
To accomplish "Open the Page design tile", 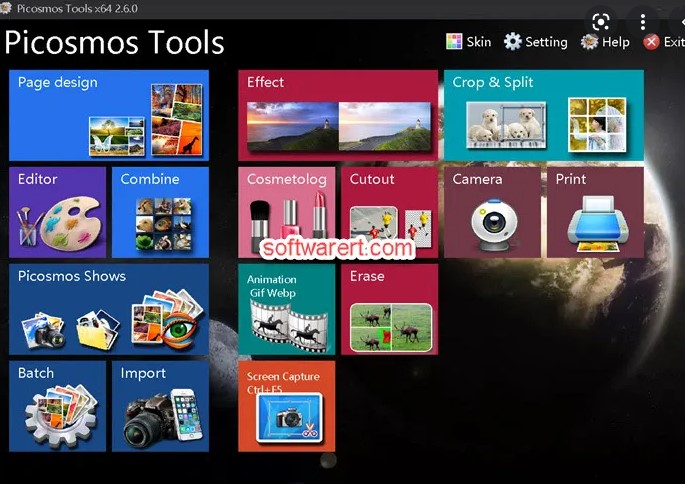I will [109, 115].
